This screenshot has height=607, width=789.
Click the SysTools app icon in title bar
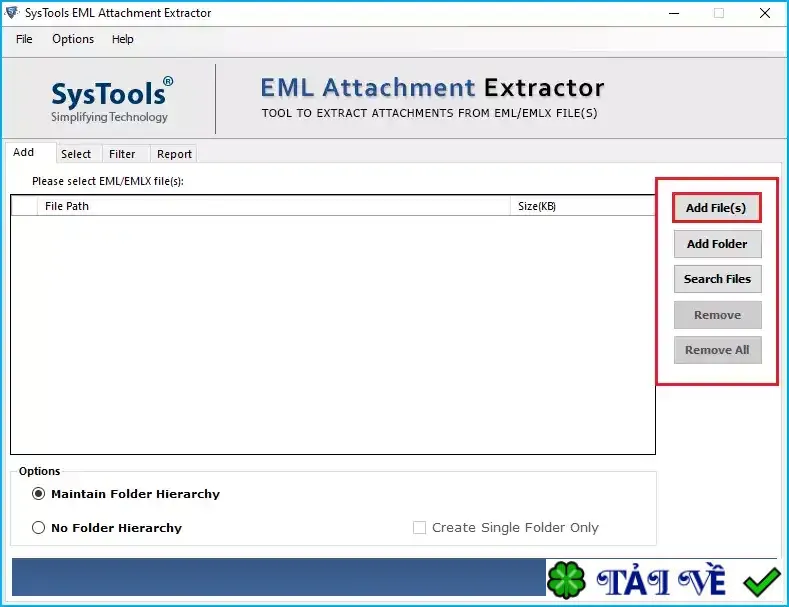click(x=12, y=13)
